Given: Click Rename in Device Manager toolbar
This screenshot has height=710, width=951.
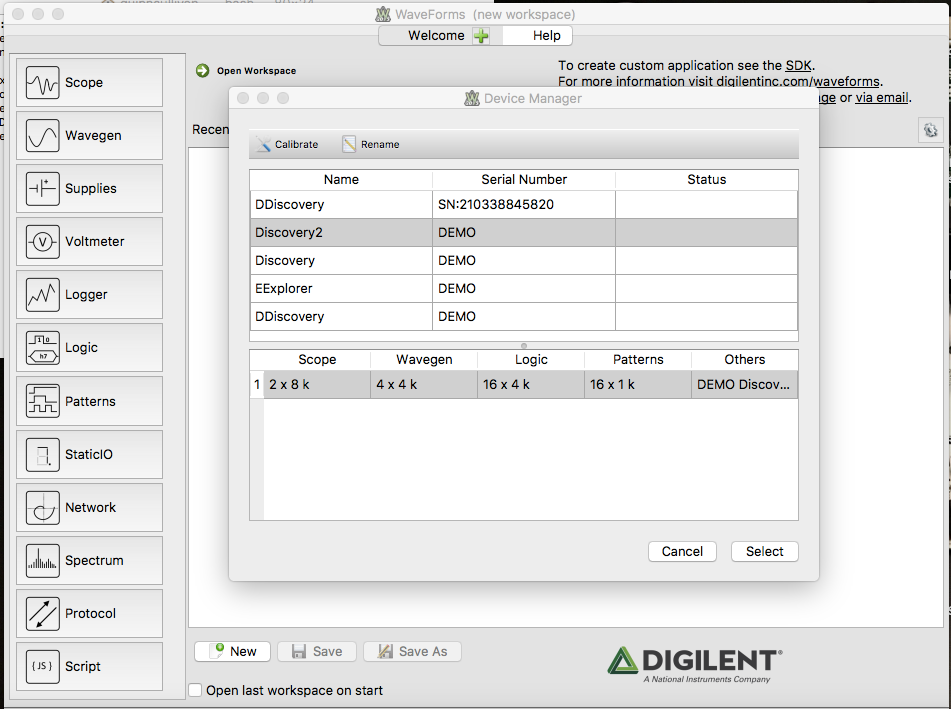Looking at the screenshot, I should [x=371, y=144].
